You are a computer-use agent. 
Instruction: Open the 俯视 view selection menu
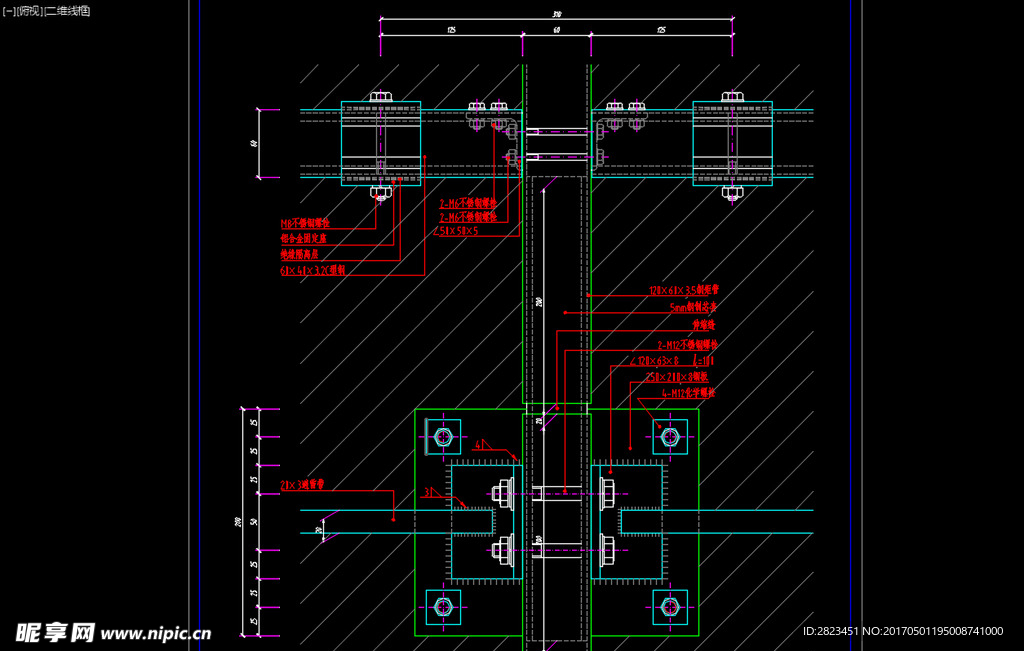point(29,11)
